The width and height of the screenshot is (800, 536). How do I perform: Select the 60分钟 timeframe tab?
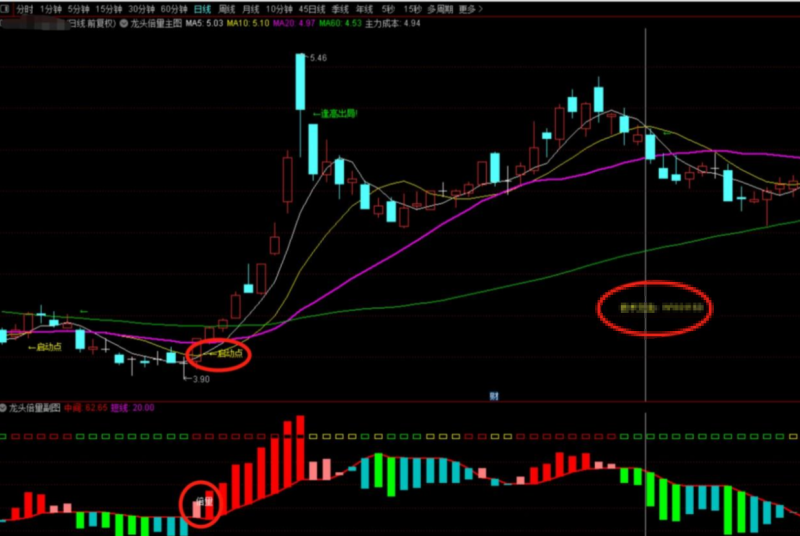(174, 7)
